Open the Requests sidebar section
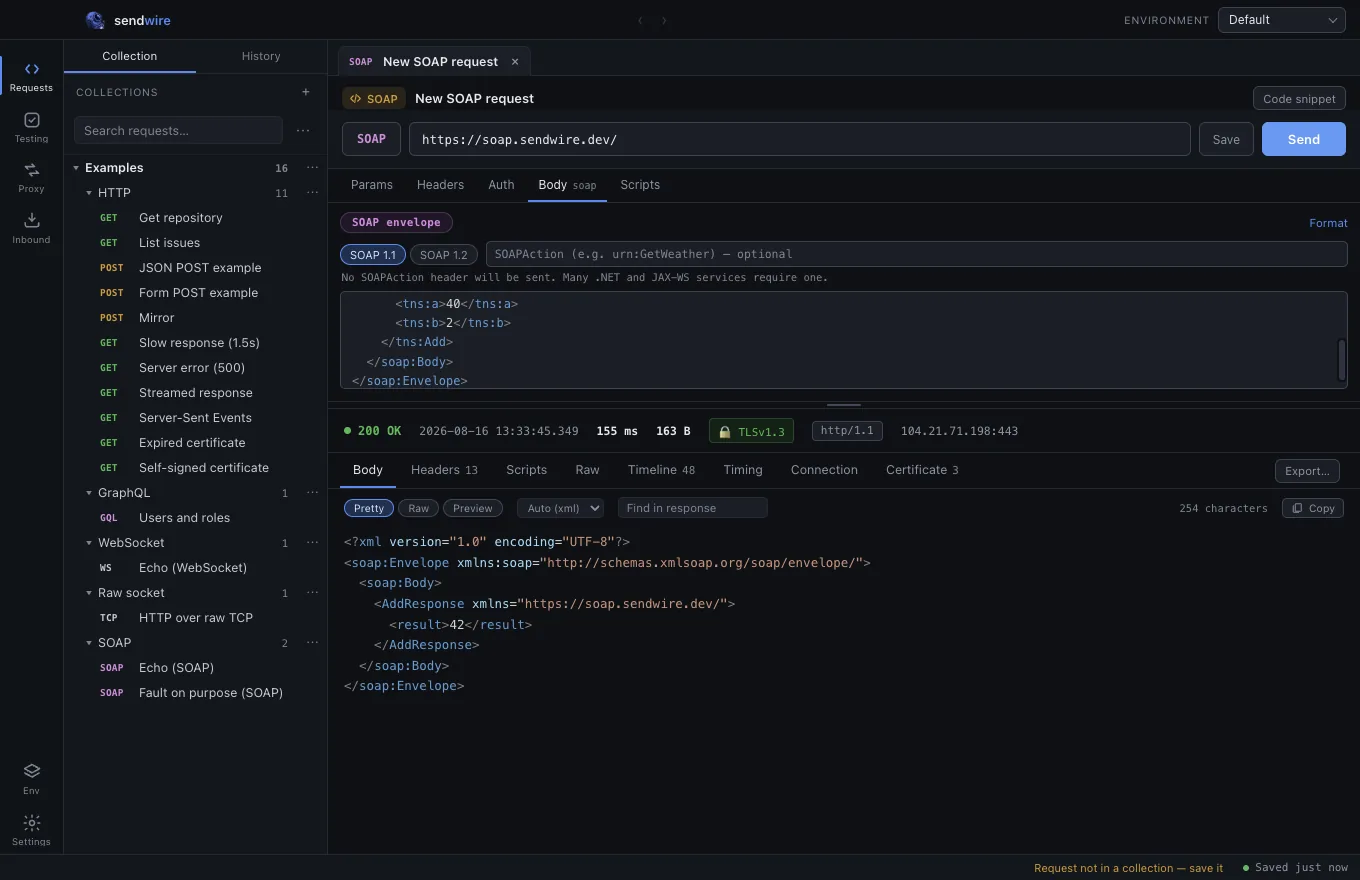Screen dimensions: 1360x880 (31, 77)
